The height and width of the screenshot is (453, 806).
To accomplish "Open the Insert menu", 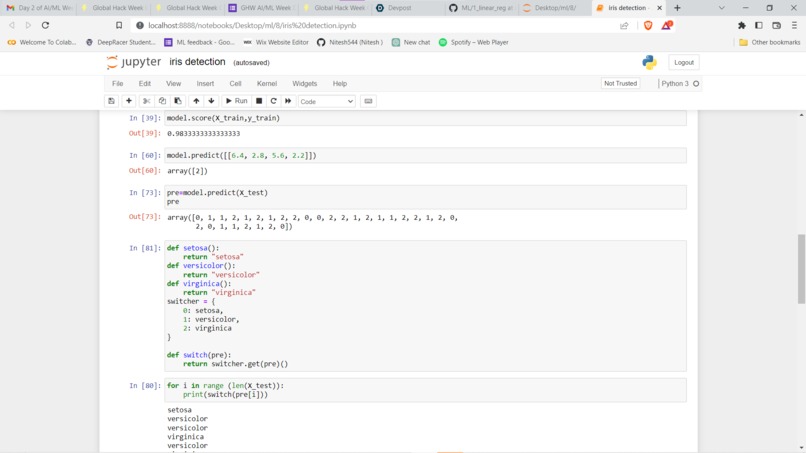I will pyautogui.click(x=205, y=83).
